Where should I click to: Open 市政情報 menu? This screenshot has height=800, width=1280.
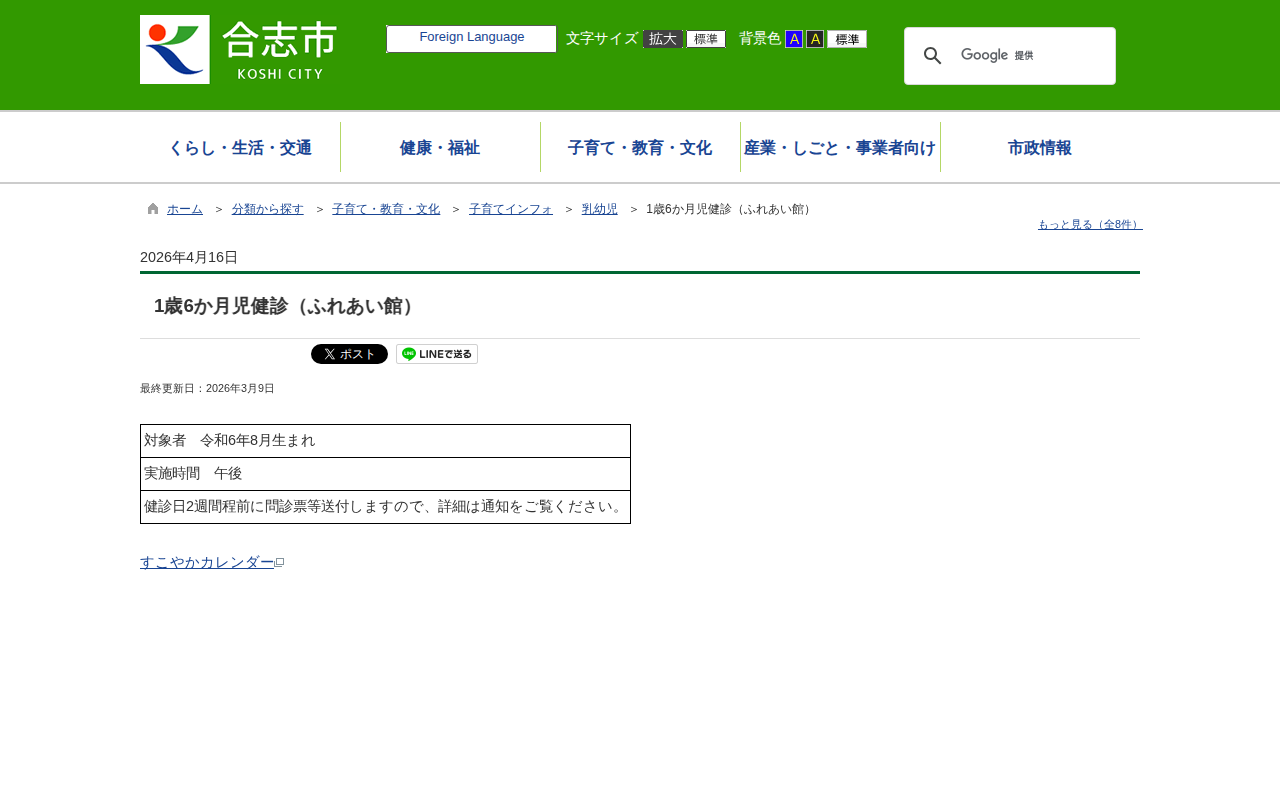click(1040, 148)
